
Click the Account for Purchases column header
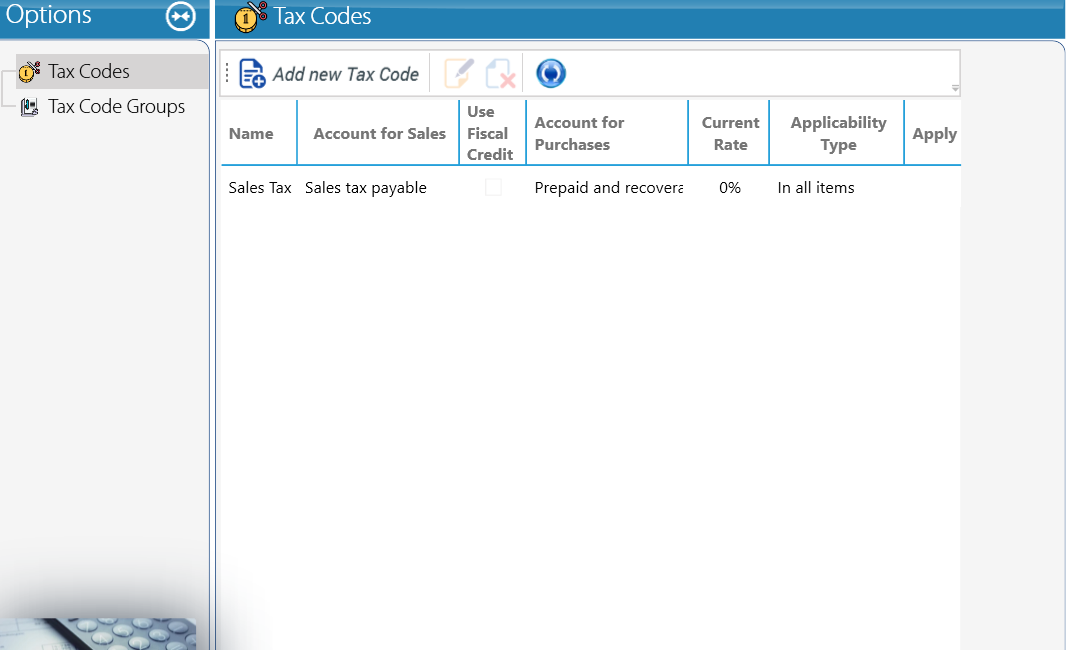coord(607,133)
